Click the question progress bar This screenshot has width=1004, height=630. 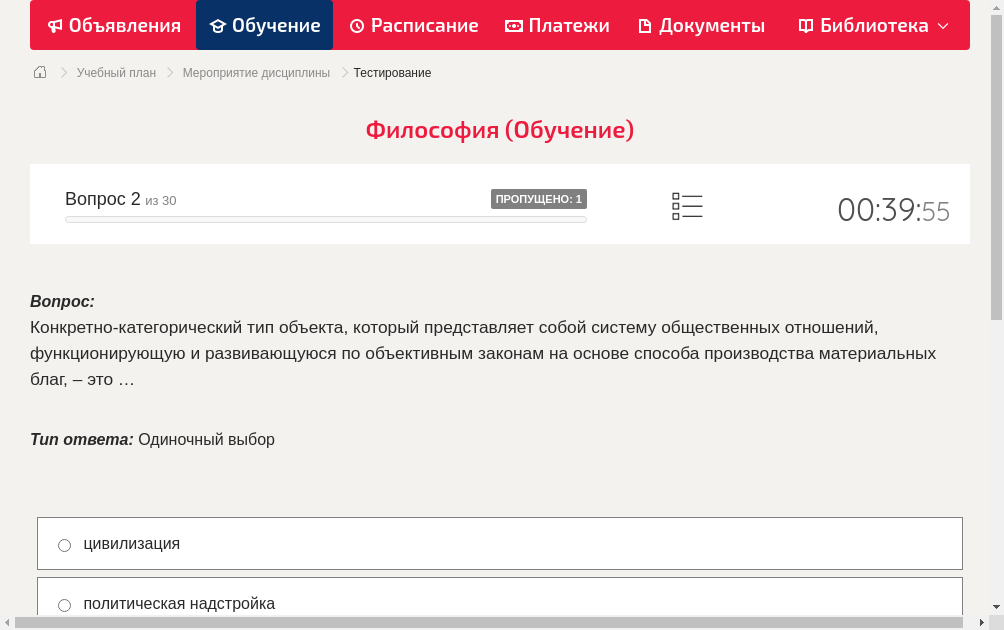tap(325, 219)
